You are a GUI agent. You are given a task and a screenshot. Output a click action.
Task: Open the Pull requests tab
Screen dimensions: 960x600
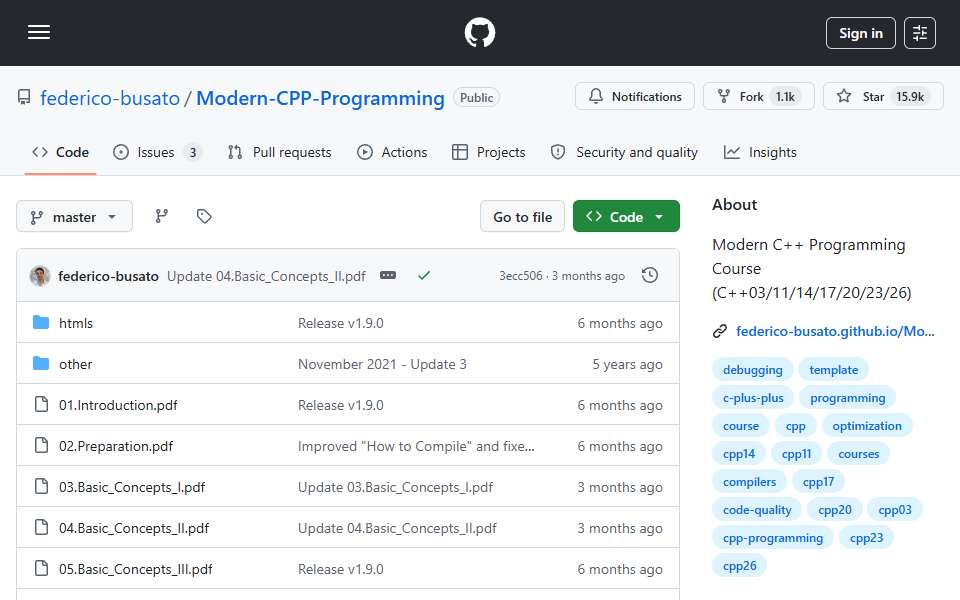(x=280, y=152)
